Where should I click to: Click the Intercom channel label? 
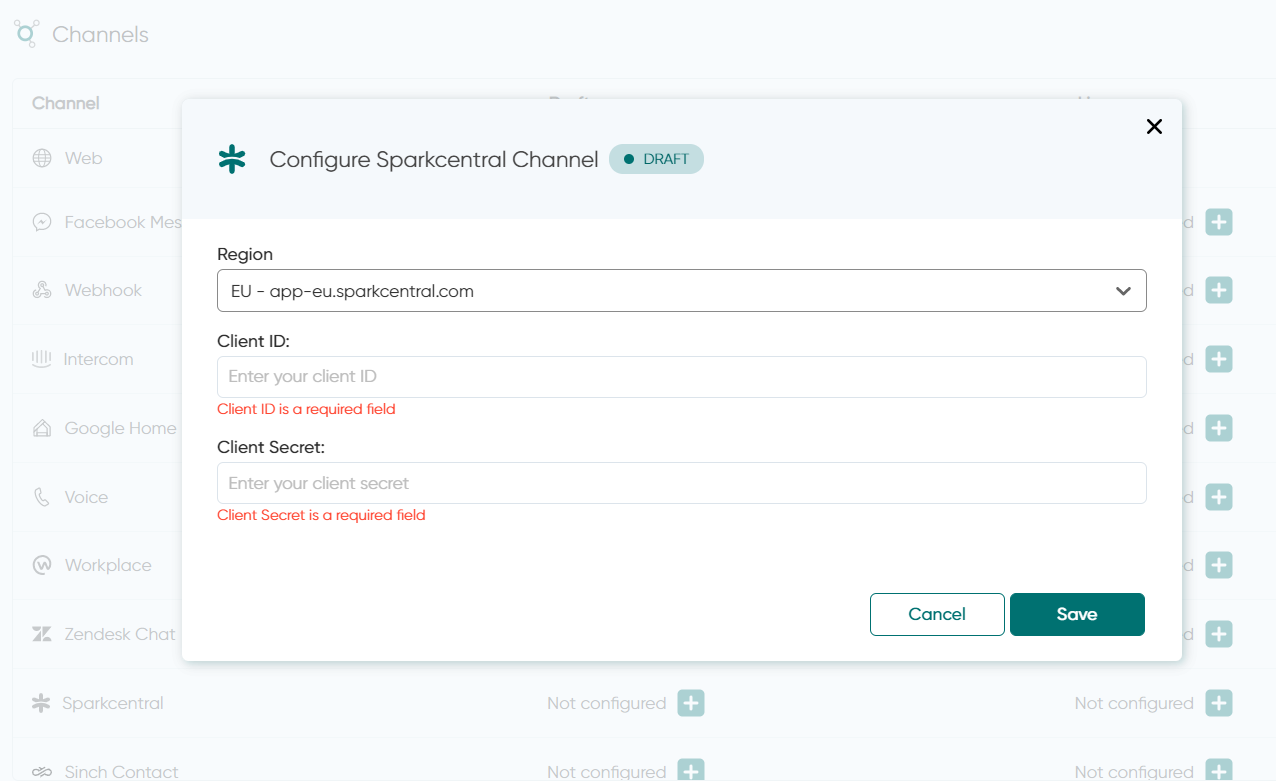(98, 359)
